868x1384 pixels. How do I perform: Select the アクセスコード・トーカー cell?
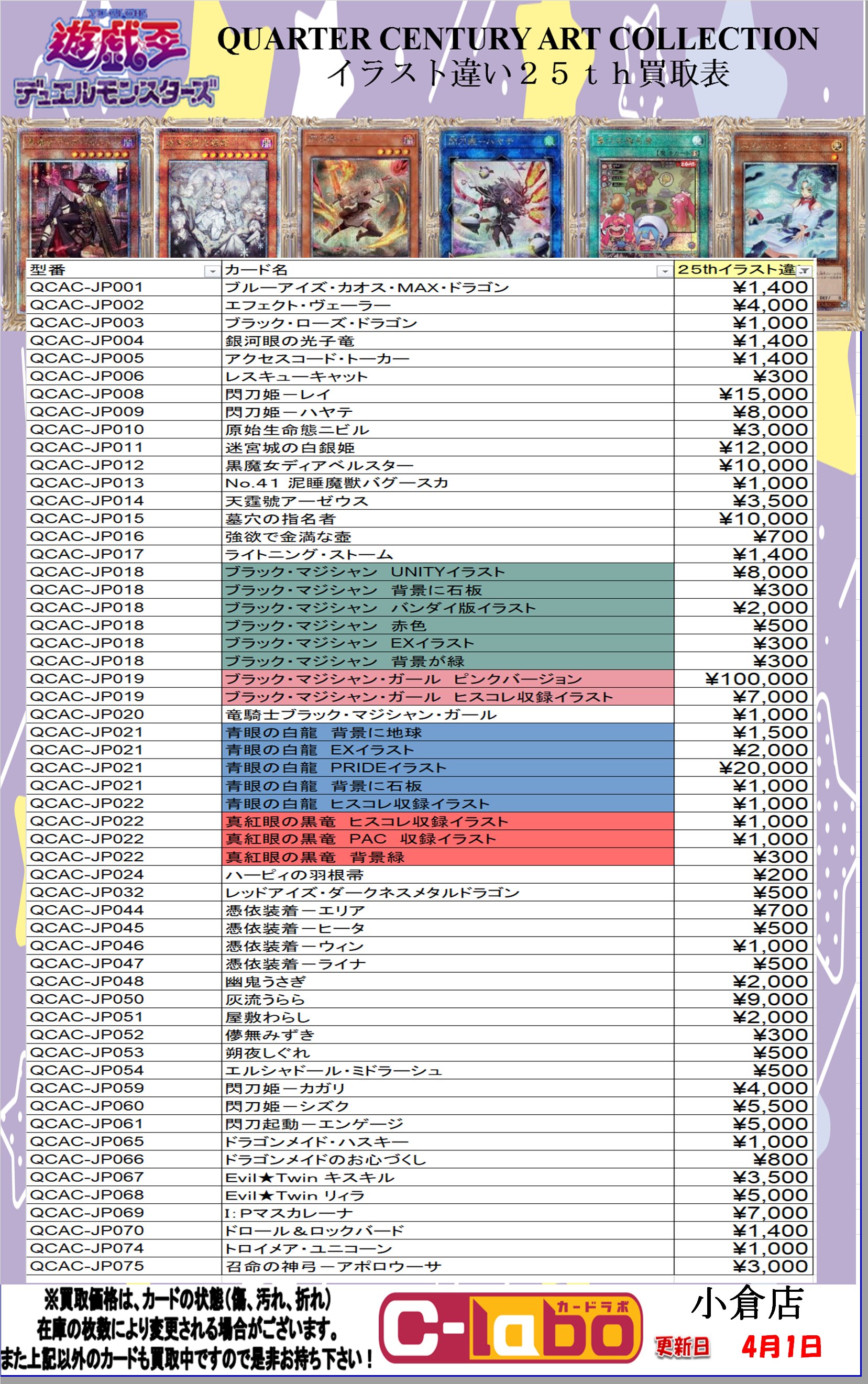click(x=448, y=359)
